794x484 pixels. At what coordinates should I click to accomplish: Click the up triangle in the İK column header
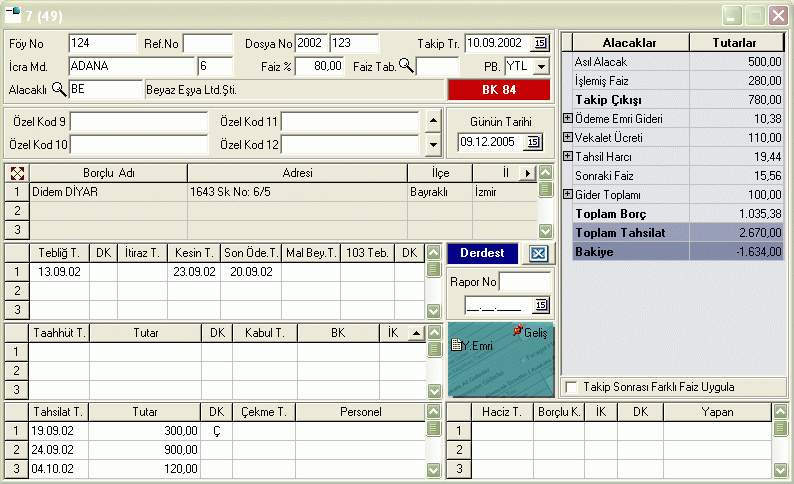click(416, 333)
